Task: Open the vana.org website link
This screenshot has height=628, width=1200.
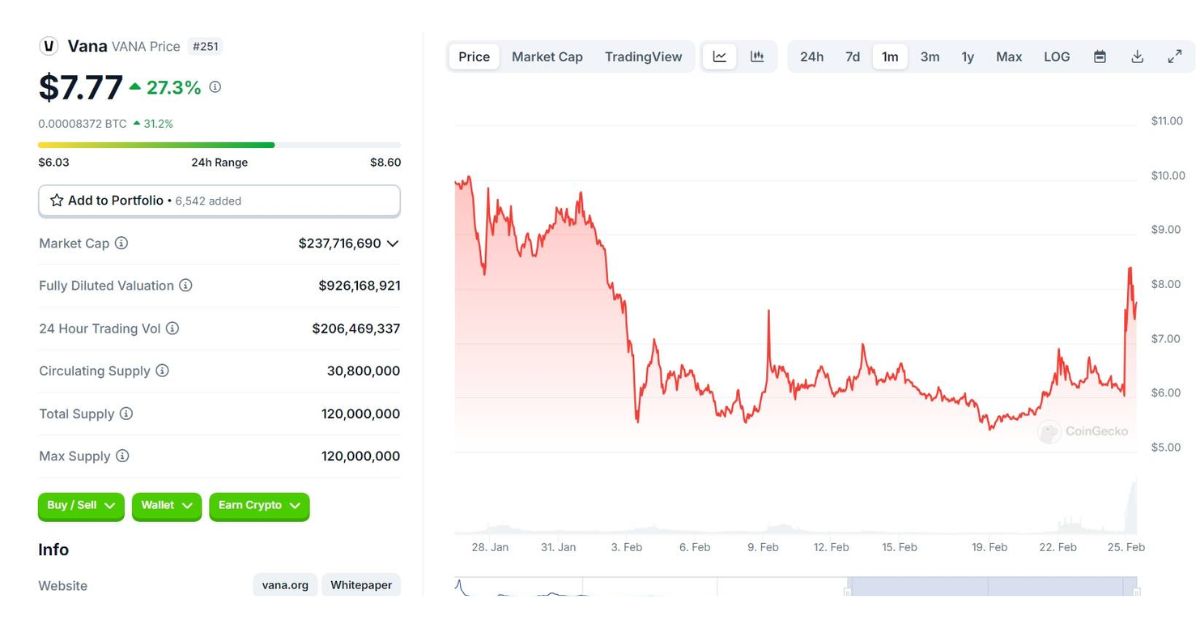Action: tap(285, 585)
